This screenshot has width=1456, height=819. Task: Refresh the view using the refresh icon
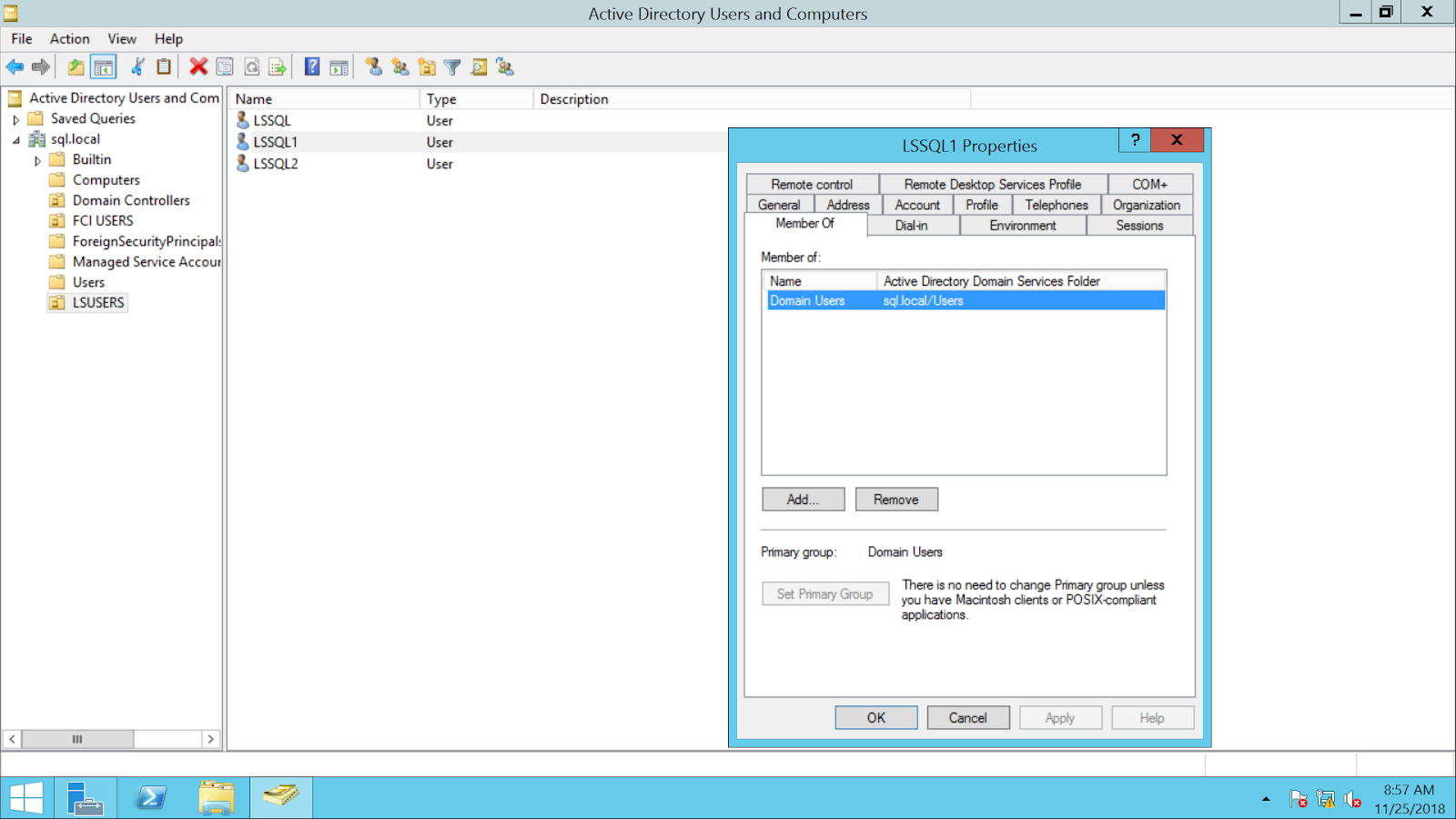pos(251,66)
